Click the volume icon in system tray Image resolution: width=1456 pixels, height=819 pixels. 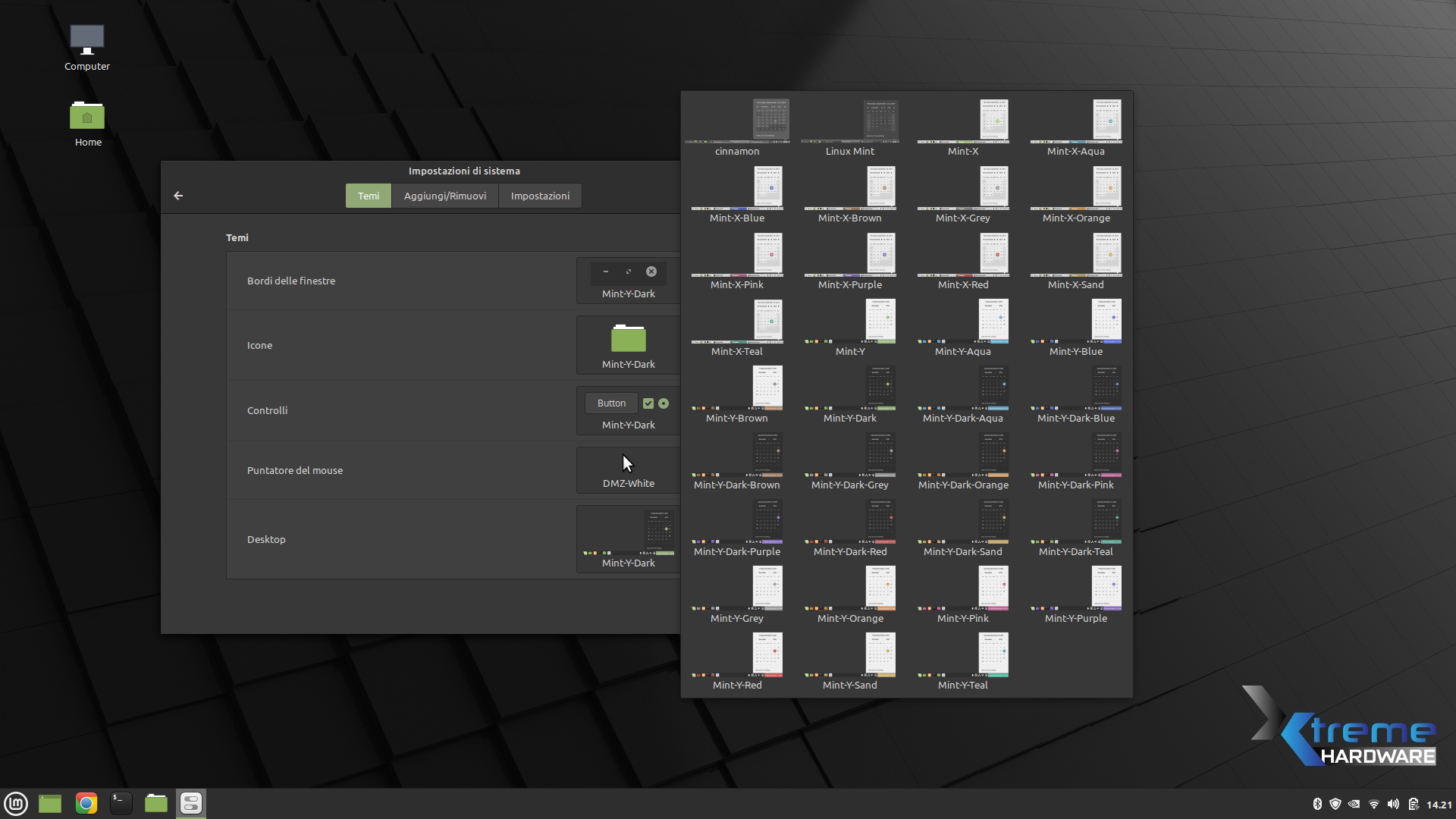pyautogui.click(x=1393, y=804)
